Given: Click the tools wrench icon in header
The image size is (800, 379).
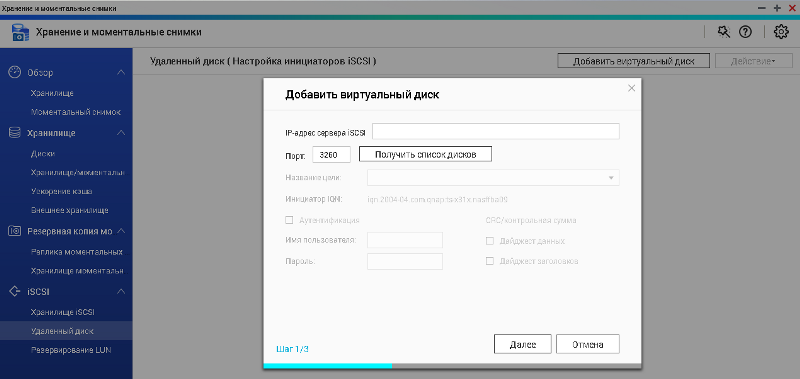Looking at the screenshot, I should click(723, 32).
